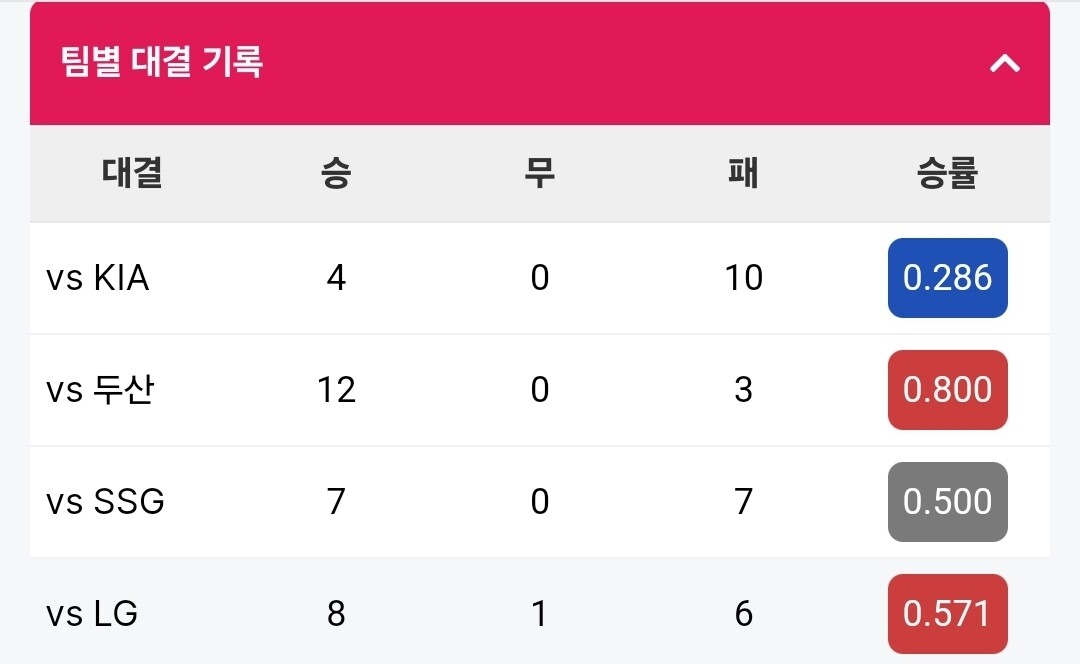1080x664 pixels.
Task: Open the vs 두산 matchup row
Action: point(540,390)
